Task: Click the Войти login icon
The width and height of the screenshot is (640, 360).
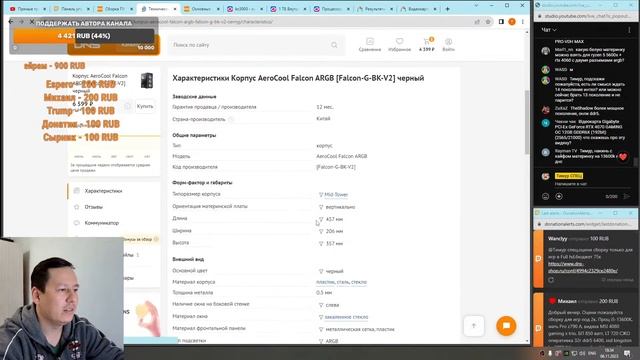Action: point(448,44)
